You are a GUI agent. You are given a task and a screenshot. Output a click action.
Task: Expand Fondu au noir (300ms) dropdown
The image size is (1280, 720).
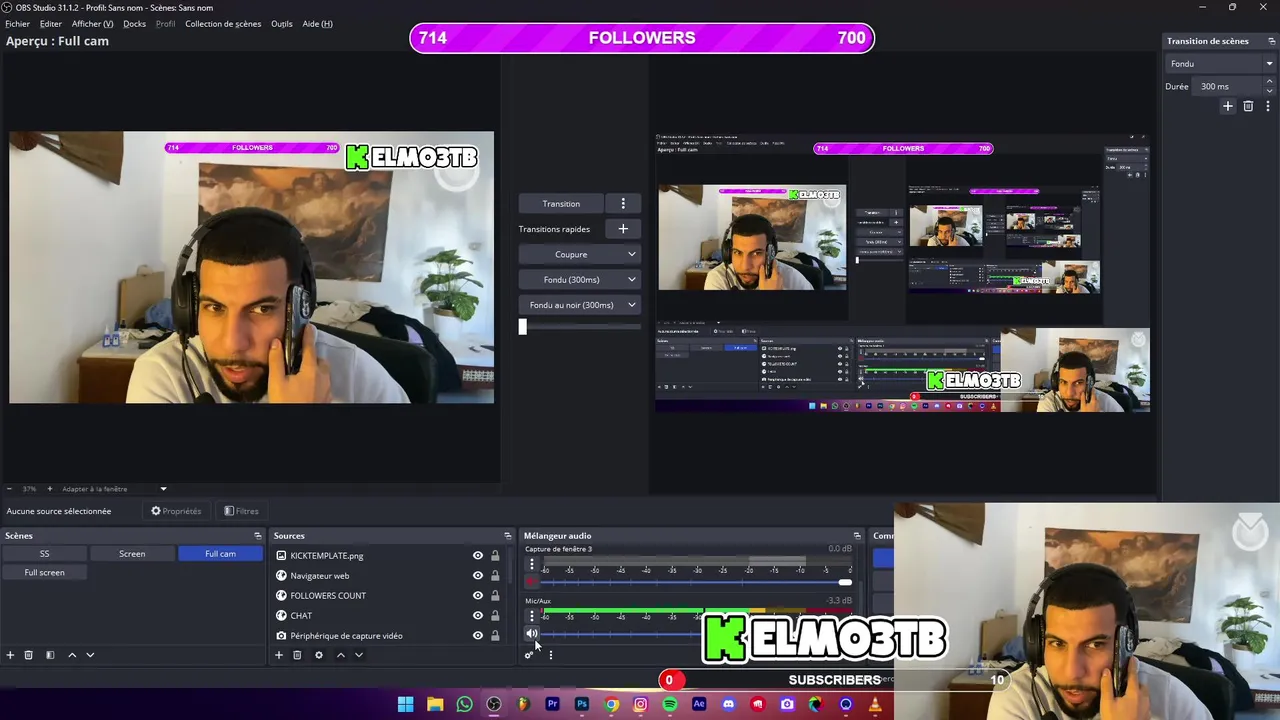[631, 305]
